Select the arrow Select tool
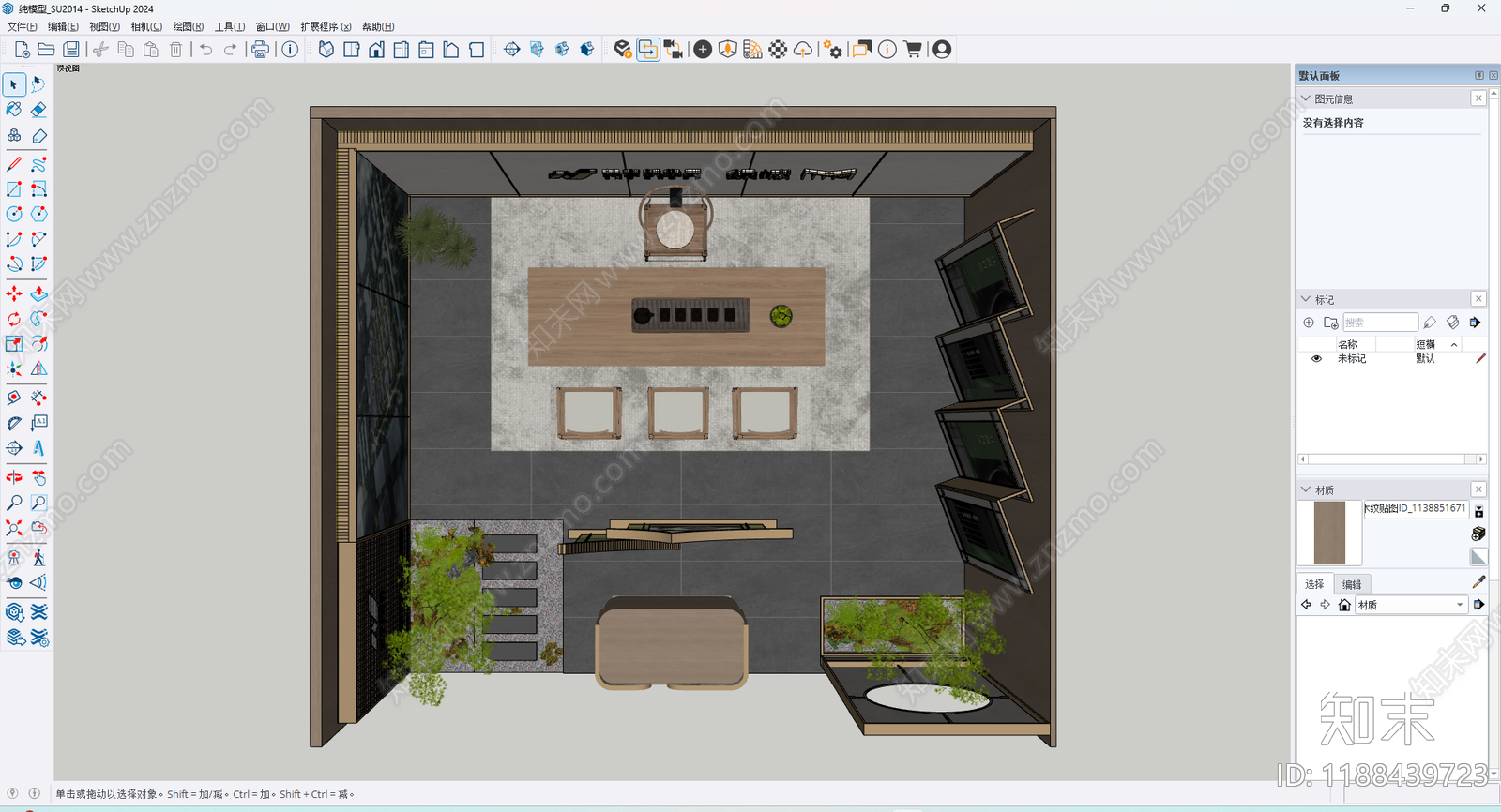This screenshot has height=812, width=1501. [14, 84]
